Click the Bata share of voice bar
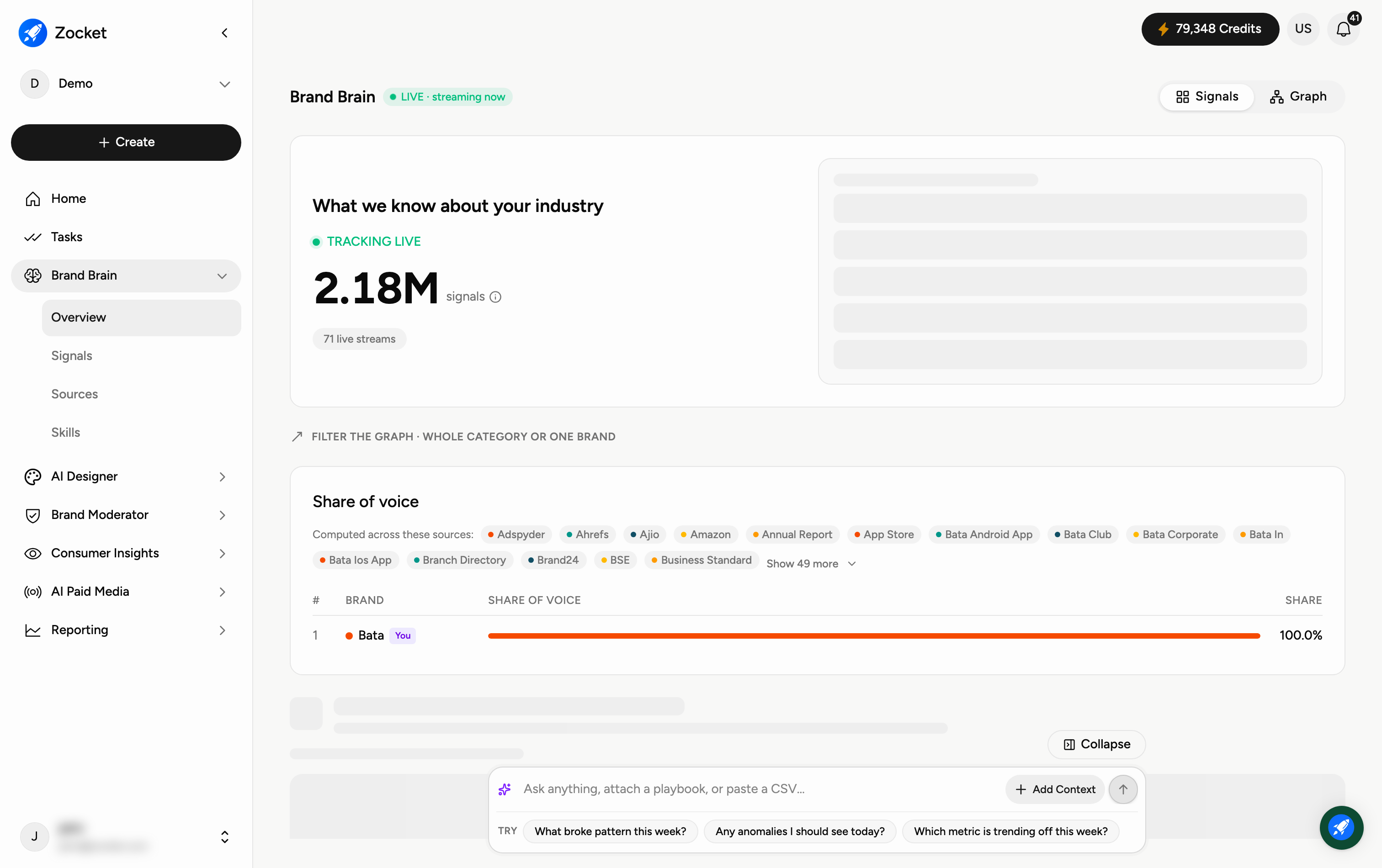 point(873,635)
